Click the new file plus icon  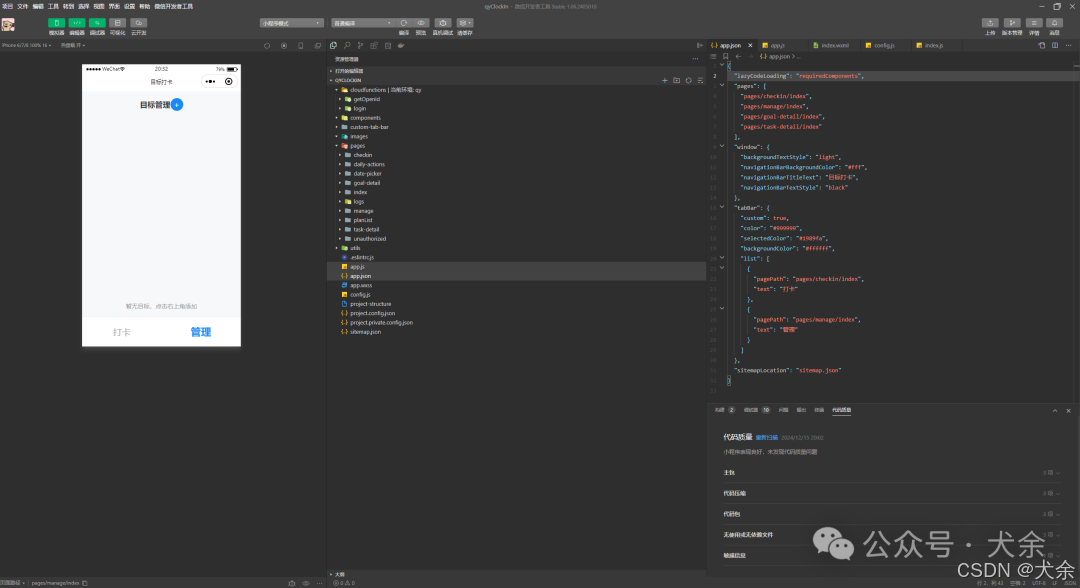coord(665,81)
